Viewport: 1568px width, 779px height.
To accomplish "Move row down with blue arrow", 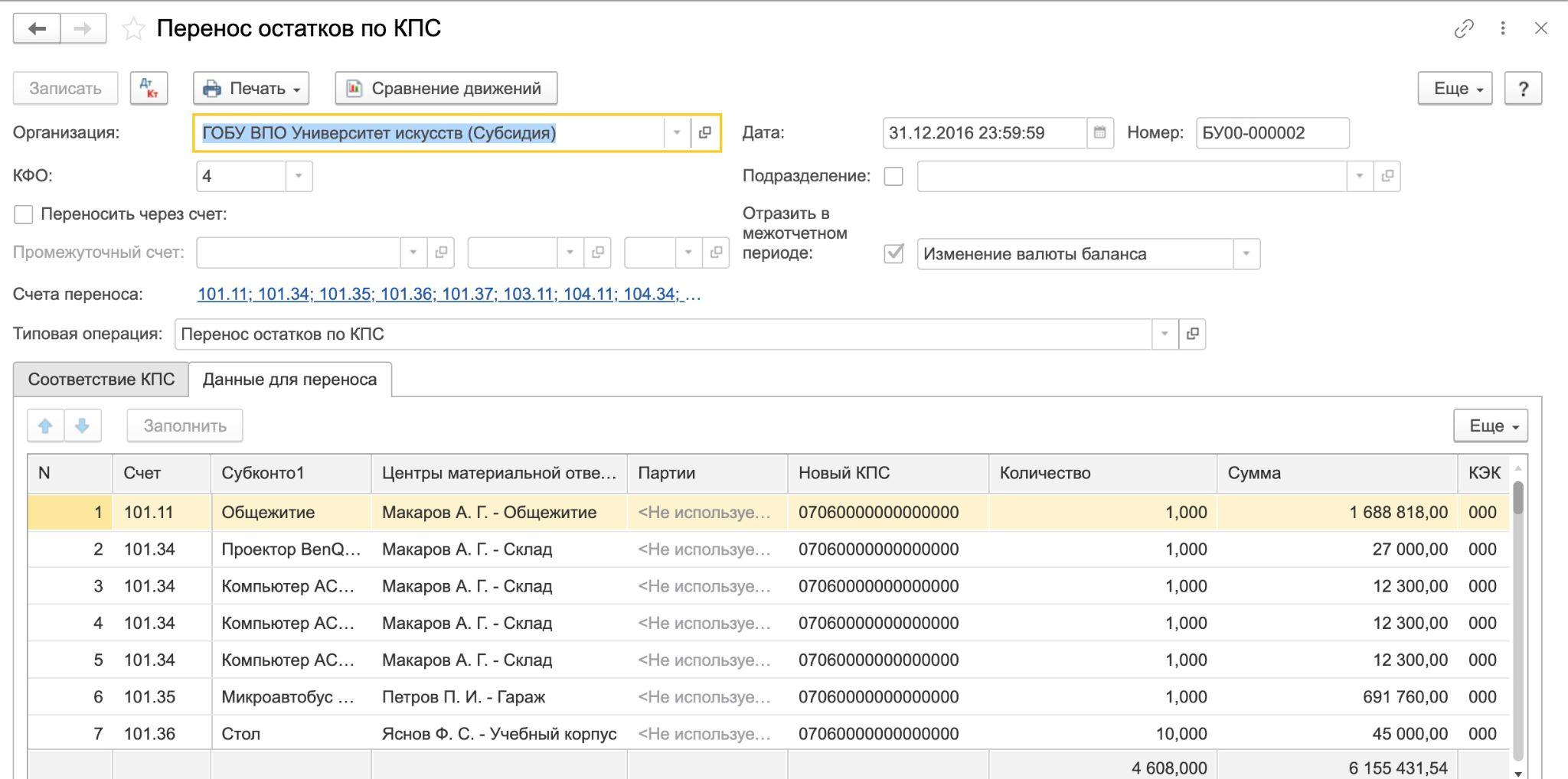I will [83, 425].
